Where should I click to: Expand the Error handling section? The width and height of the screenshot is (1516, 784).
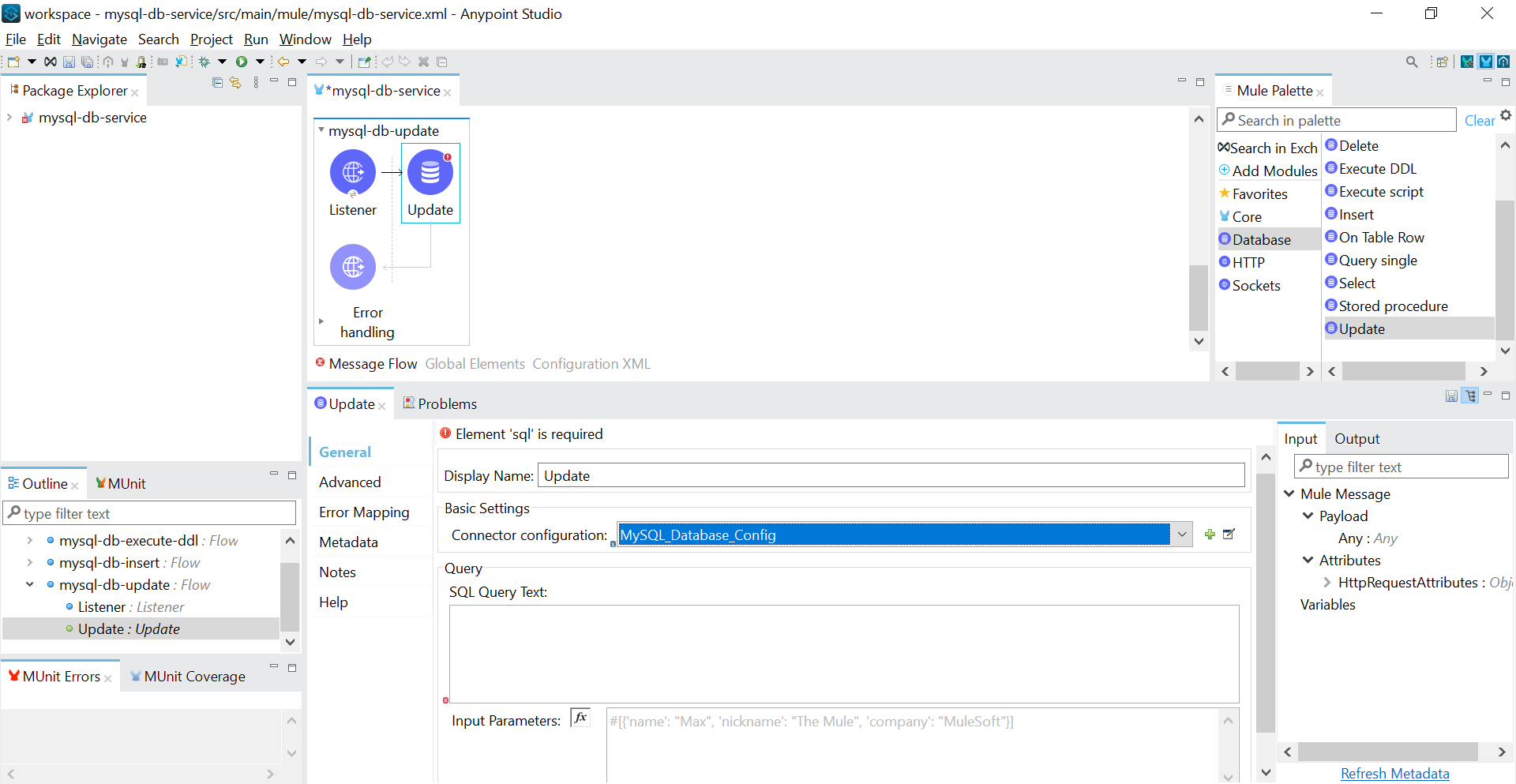coord(321,321)
